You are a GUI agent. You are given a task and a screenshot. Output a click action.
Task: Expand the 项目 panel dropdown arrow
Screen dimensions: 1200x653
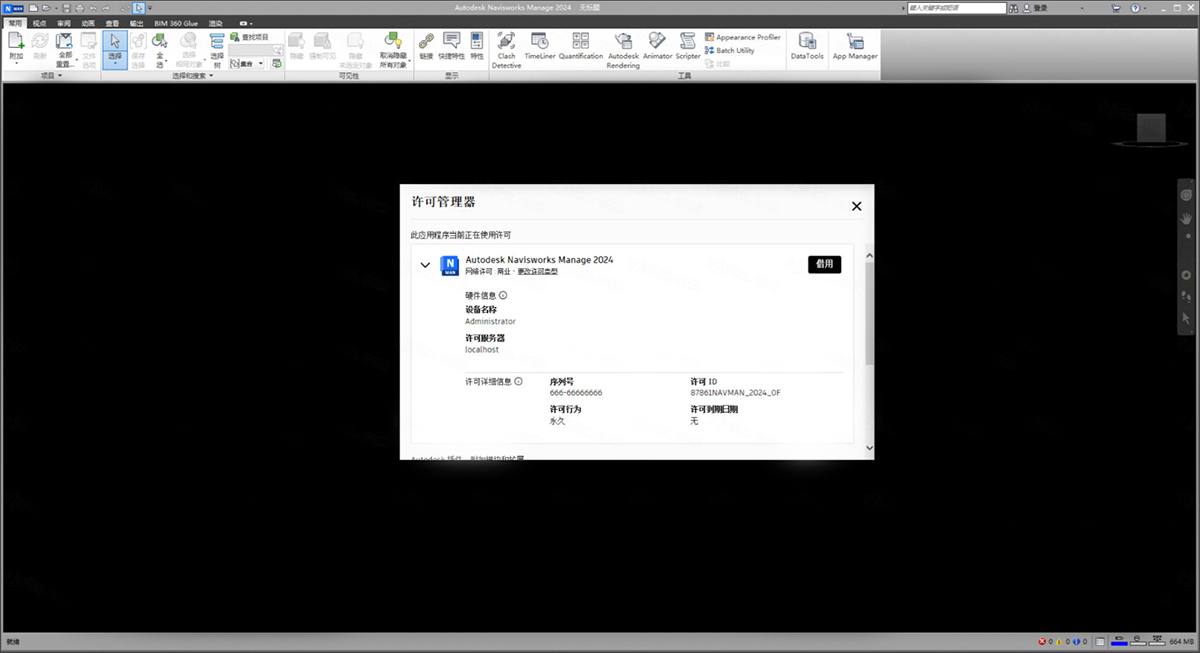(60, 76)
